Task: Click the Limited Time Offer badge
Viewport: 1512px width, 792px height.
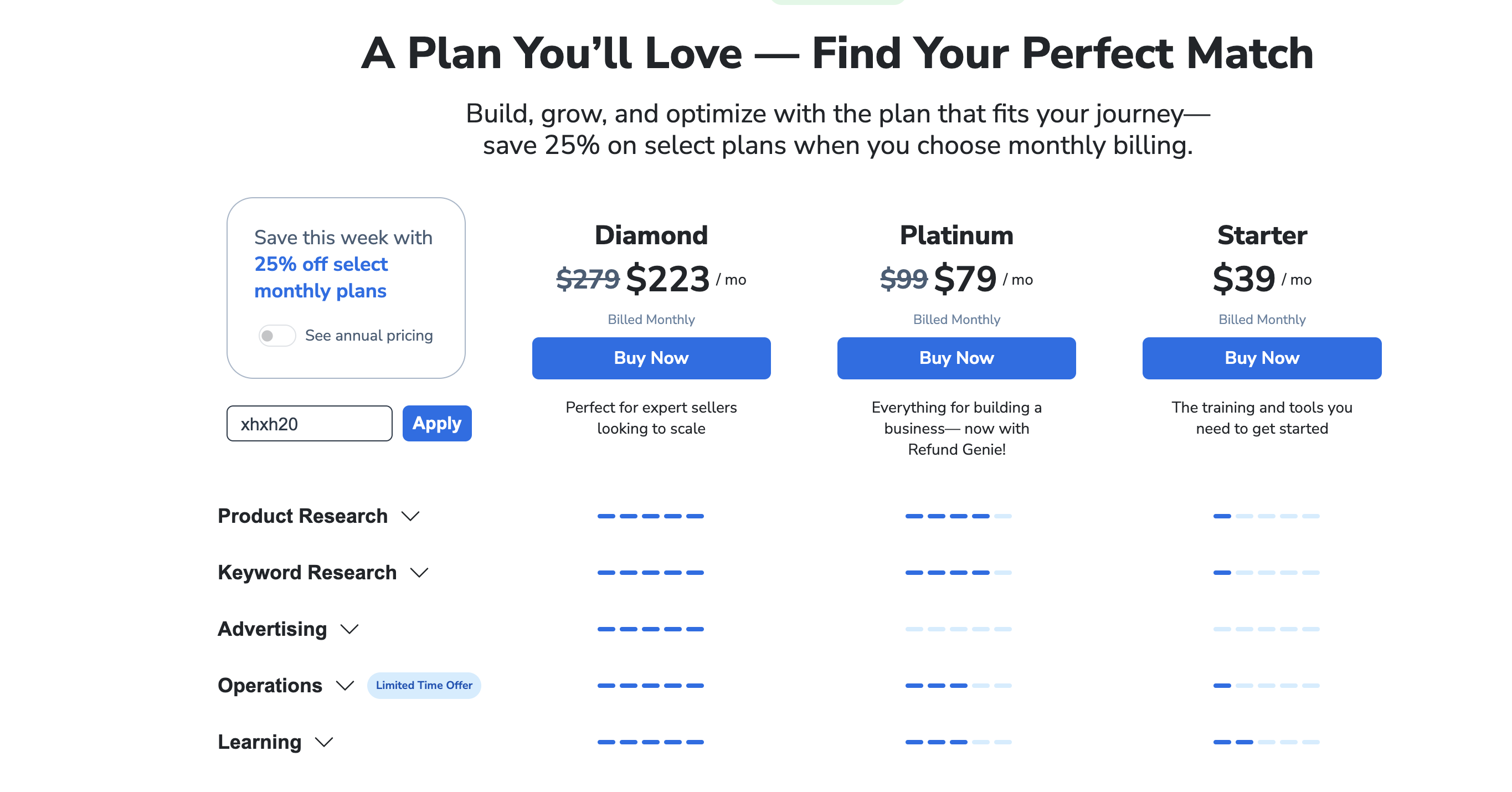Action: pos(424,686)
